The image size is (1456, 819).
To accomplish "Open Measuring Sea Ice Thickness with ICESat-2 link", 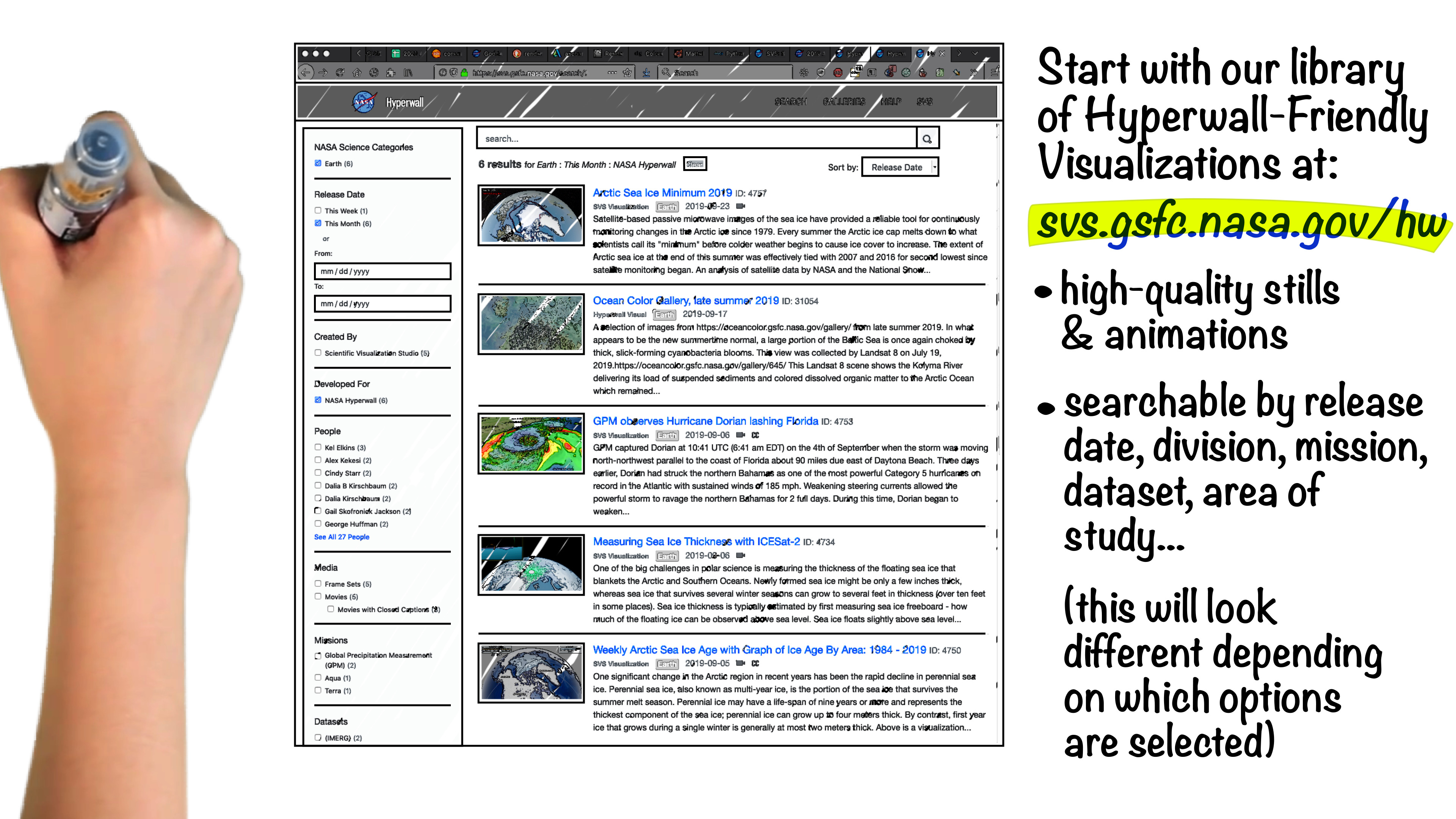I will (x=697, y=541).
